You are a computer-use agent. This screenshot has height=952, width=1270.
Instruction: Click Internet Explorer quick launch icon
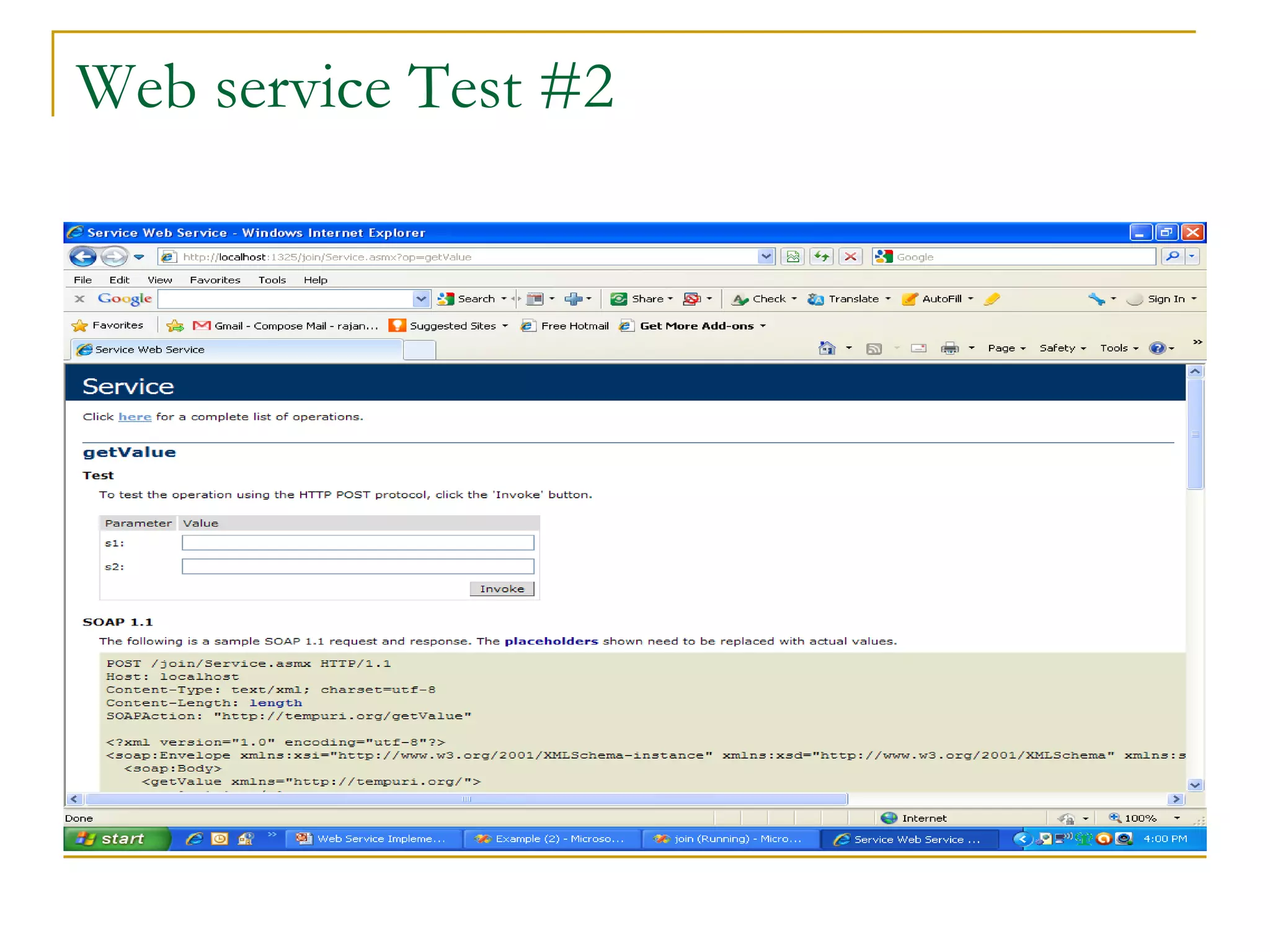click(x=194, y=839)
